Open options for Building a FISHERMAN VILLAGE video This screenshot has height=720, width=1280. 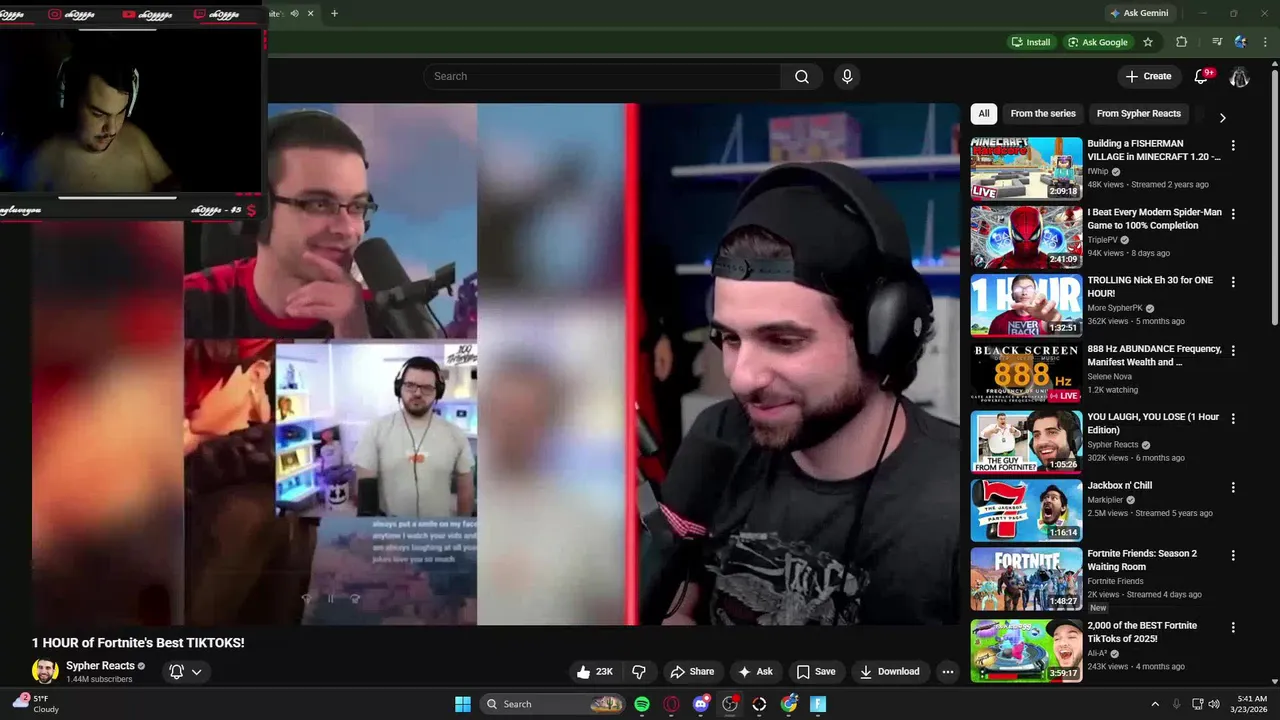click(1233, 146)
